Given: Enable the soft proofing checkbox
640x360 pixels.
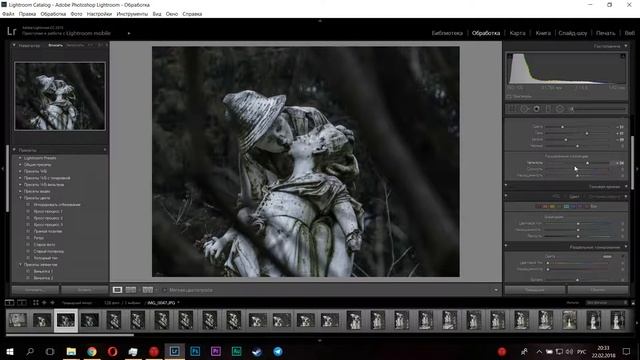Looking at the screenshot, I should pyautogui.click(x=165, y=290).
